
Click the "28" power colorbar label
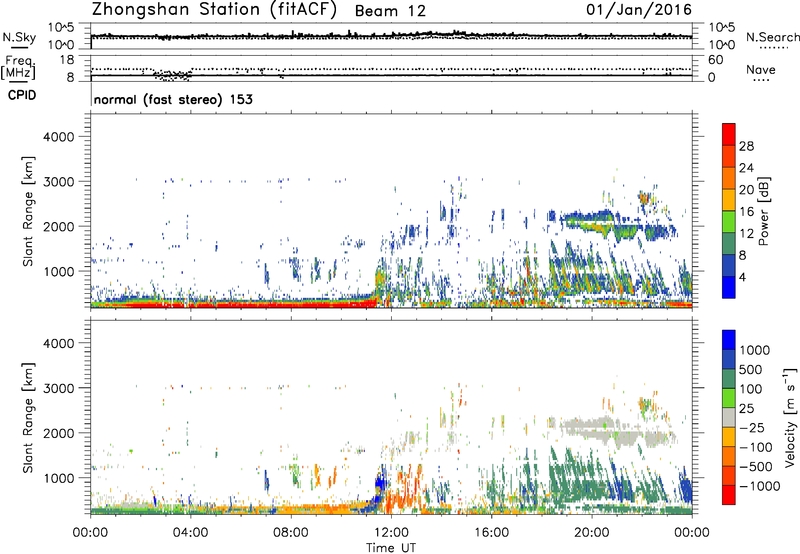[x=746, y=146]
